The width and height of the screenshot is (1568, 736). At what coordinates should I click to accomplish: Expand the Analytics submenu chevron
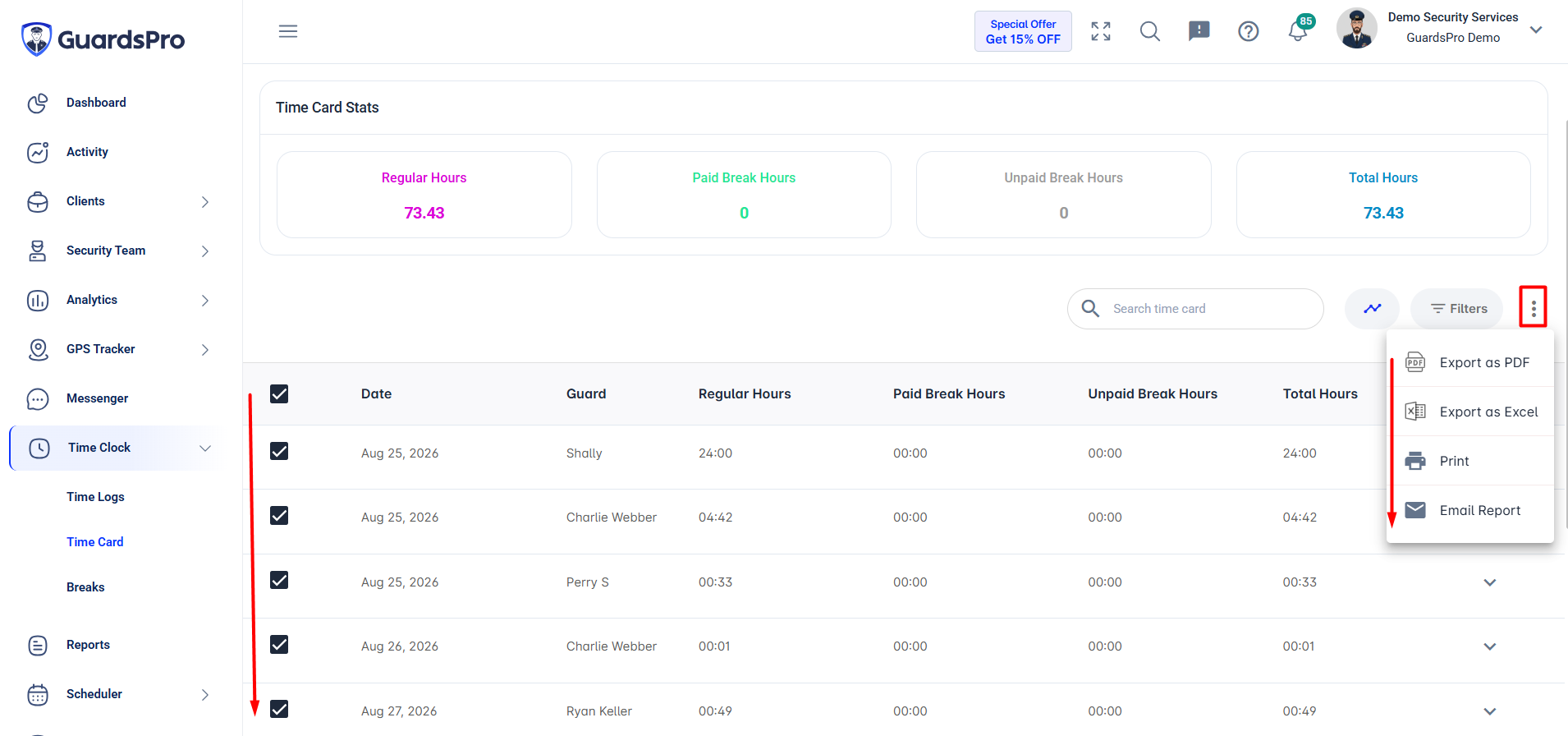point(205,301)
